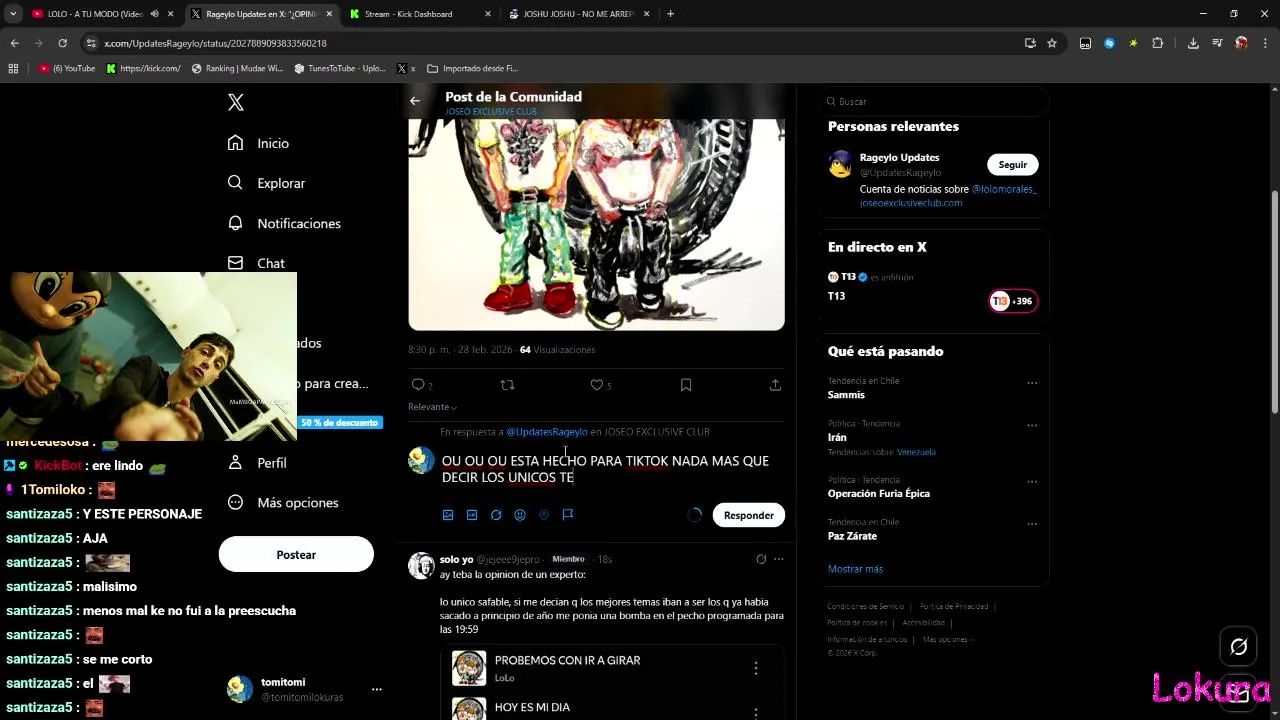Click the flag icon in reply toolbar
This screenshot has width=1280, height=720.
(x=568, y=515)
